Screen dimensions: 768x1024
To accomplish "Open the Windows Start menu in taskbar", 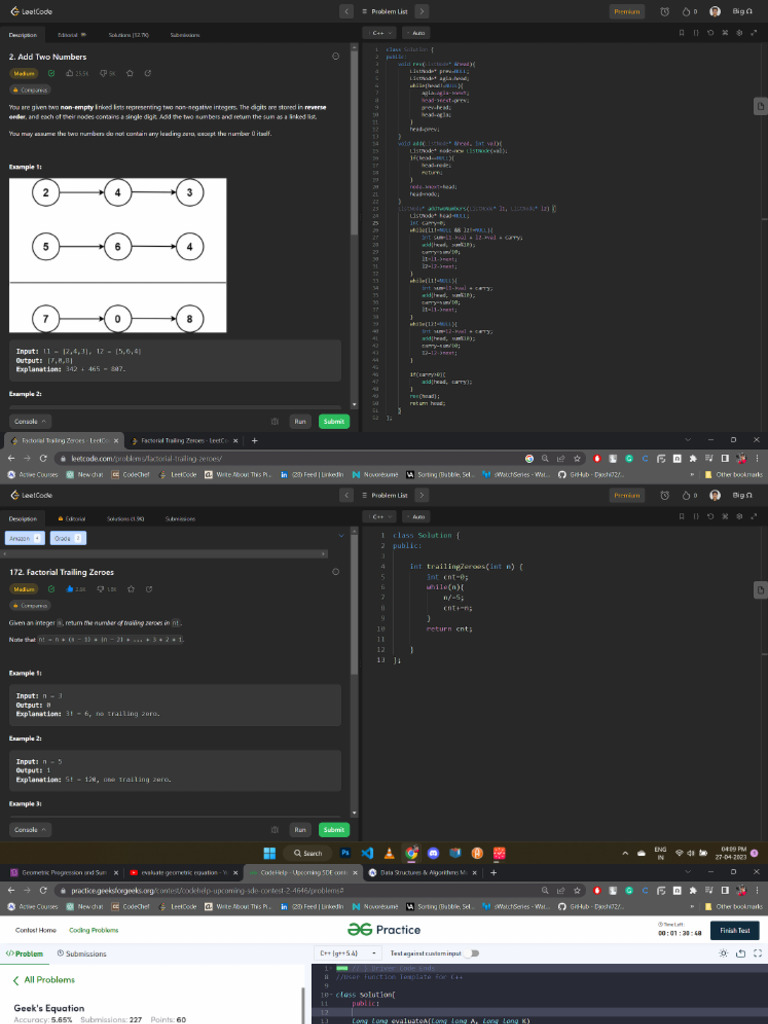I will [x=269, y=853].
